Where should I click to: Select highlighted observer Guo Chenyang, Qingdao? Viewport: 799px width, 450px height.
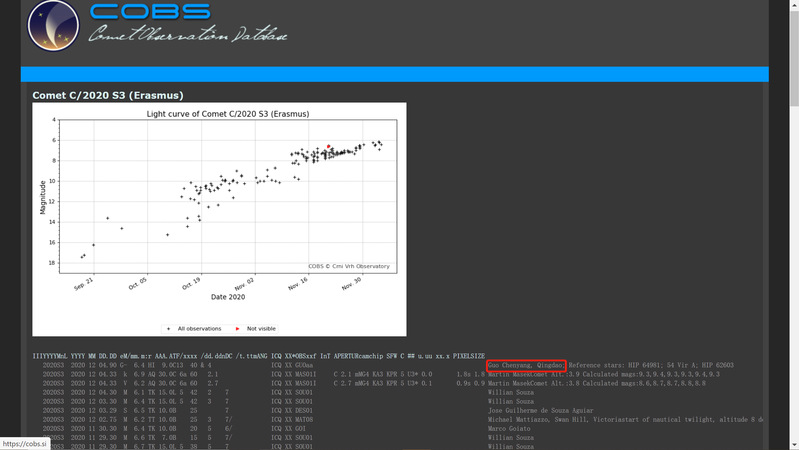(x=527, y=365)
